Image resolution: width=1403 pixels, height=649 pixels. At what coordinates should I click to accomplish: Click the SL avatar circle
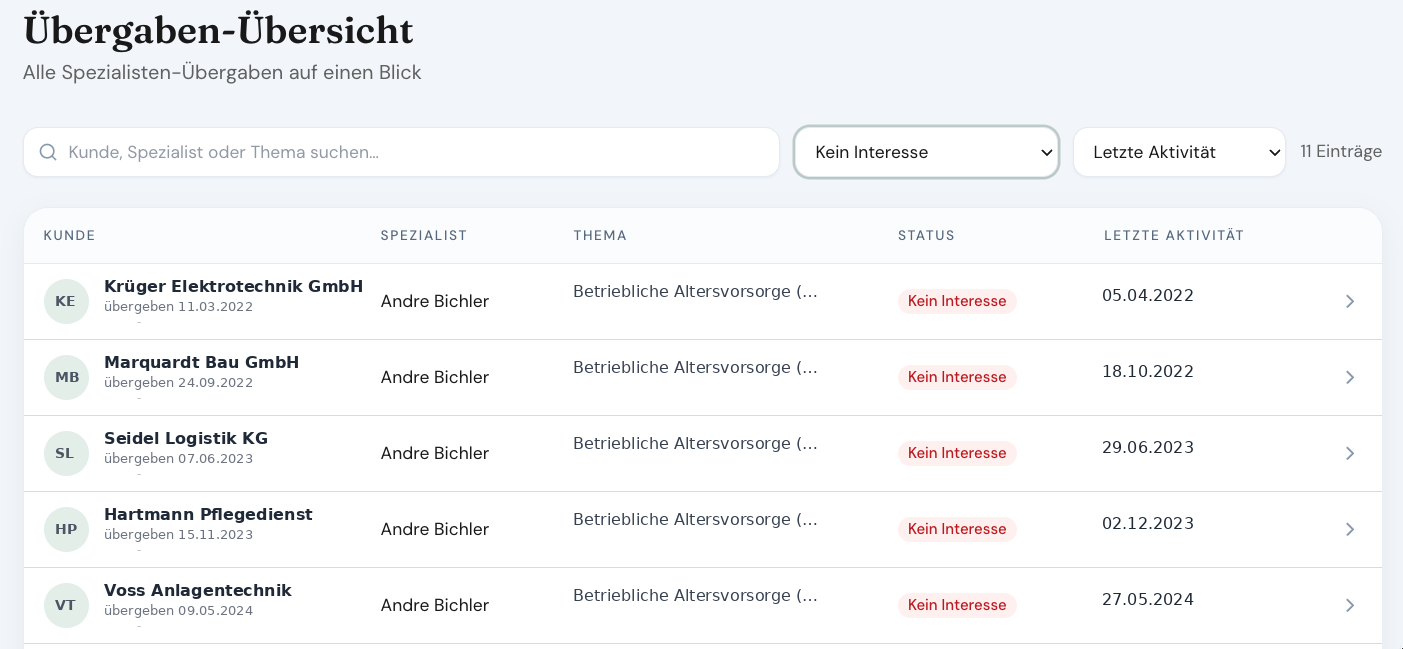[x=66, y=453]
